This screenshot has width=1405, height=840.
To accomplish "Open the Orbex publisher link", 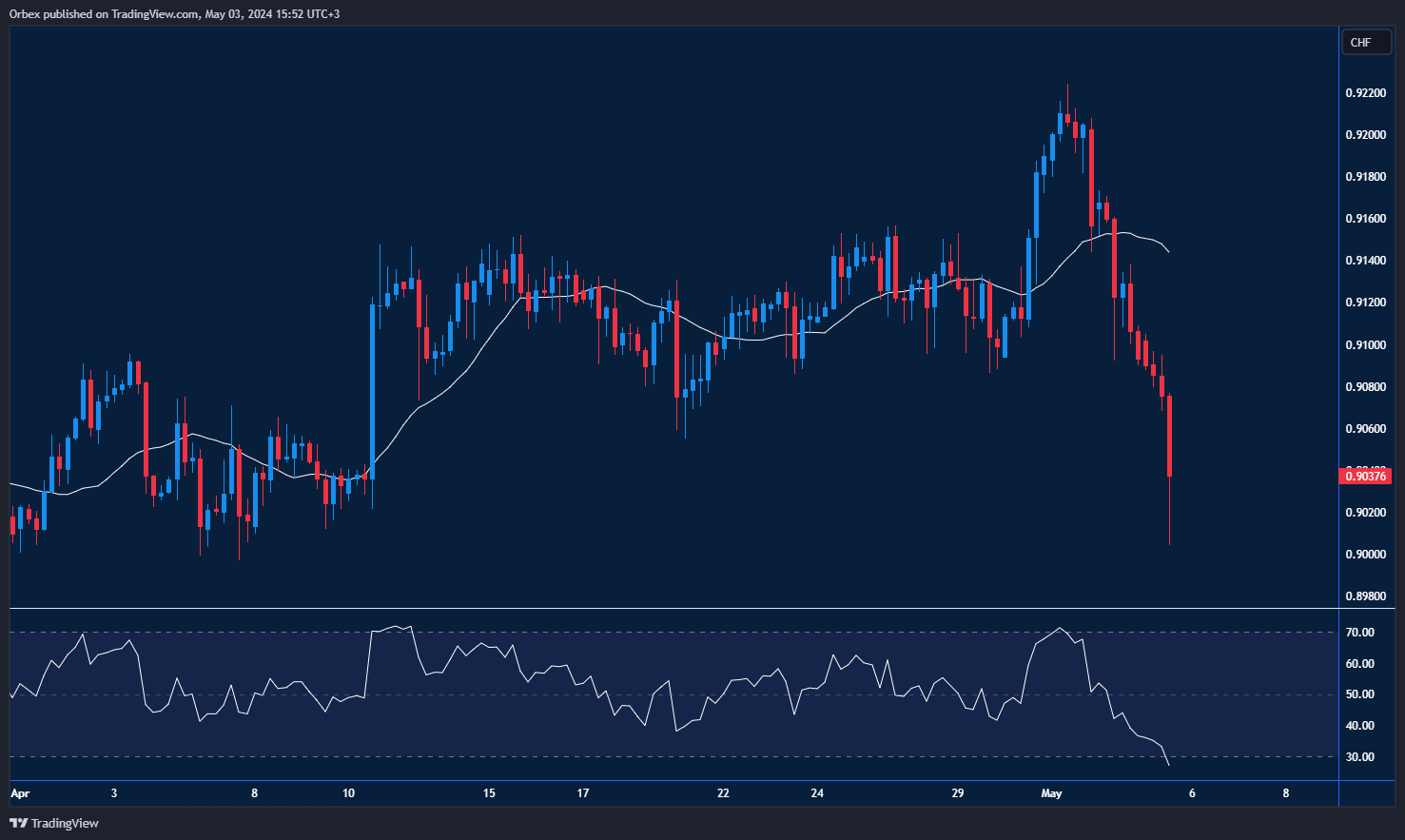I will (23, 13).
